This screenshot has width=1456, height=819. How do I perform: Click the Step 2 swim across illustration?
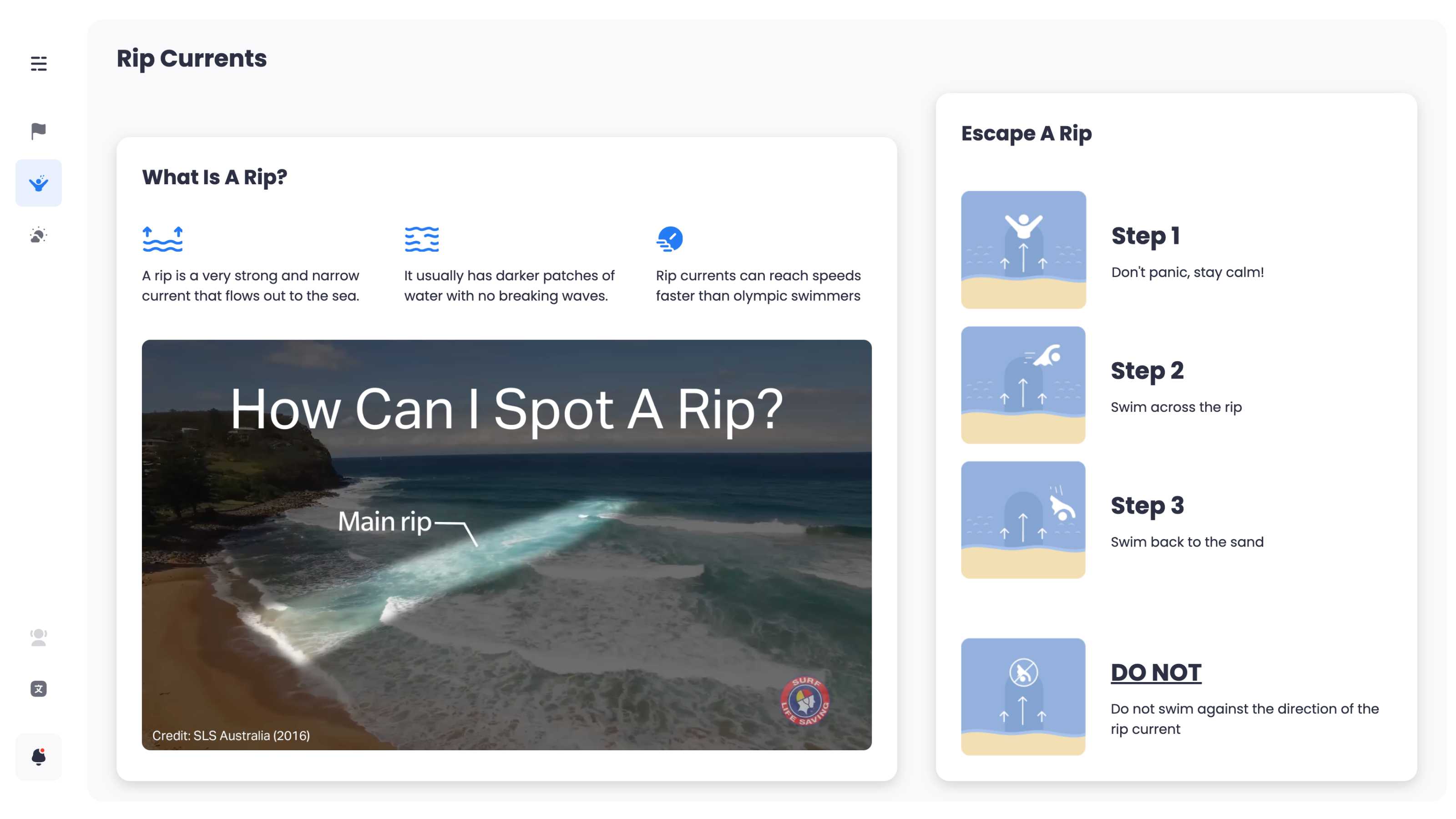pyautogui.click(x=1023, y=385)
